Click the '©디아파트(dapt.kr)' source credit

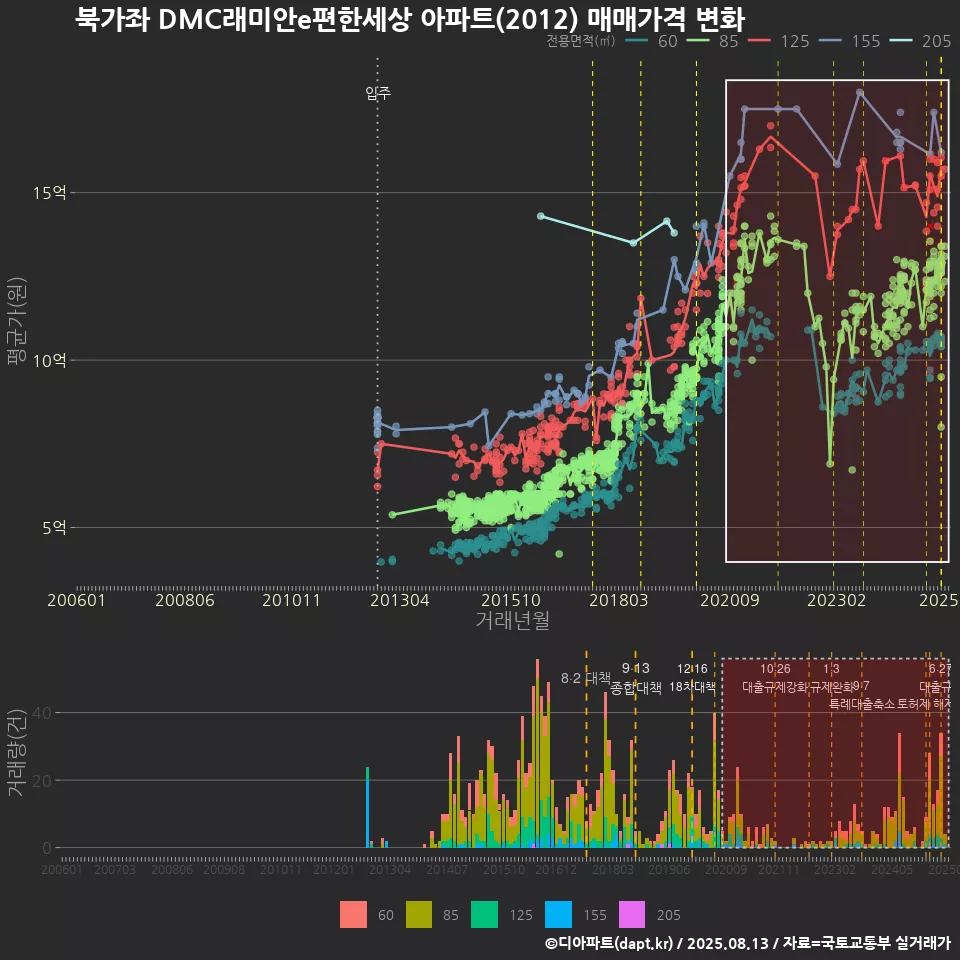(609, 943)
